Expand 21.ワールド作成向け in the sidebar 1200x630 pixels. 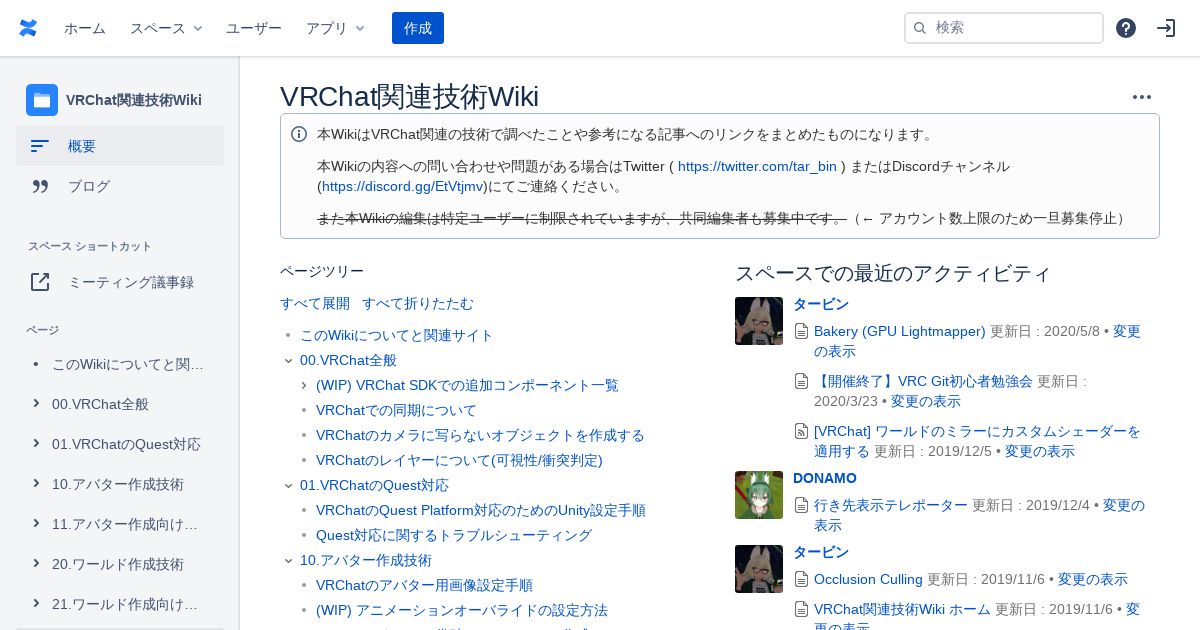pos(36,603)
